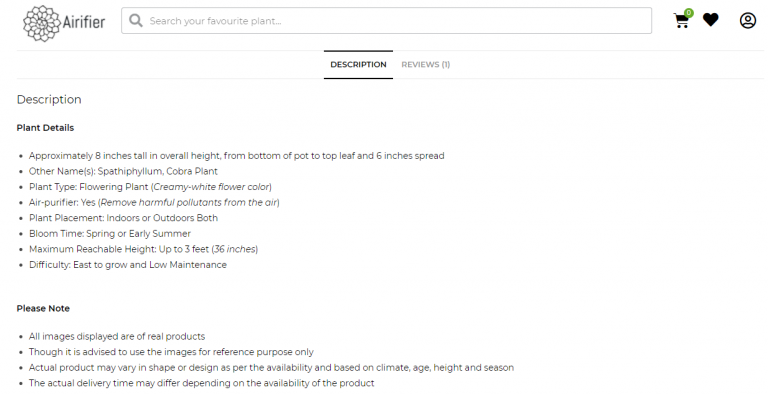Focus the 'Search your favourite plant' field

pos(386,21)
